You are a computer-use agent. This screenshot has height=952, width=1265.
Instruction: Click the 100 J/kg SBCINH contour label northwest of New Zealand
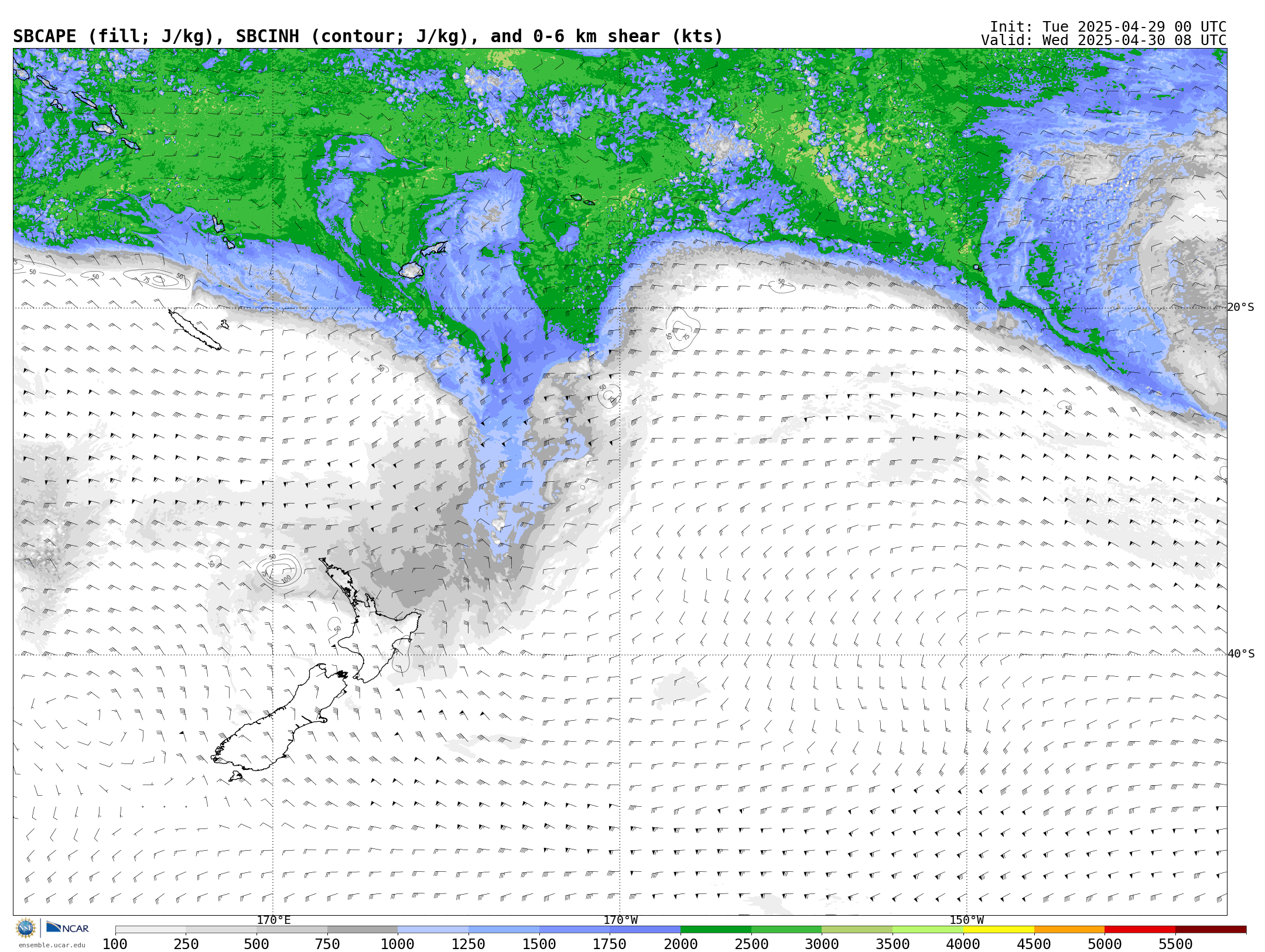point(286,579)
